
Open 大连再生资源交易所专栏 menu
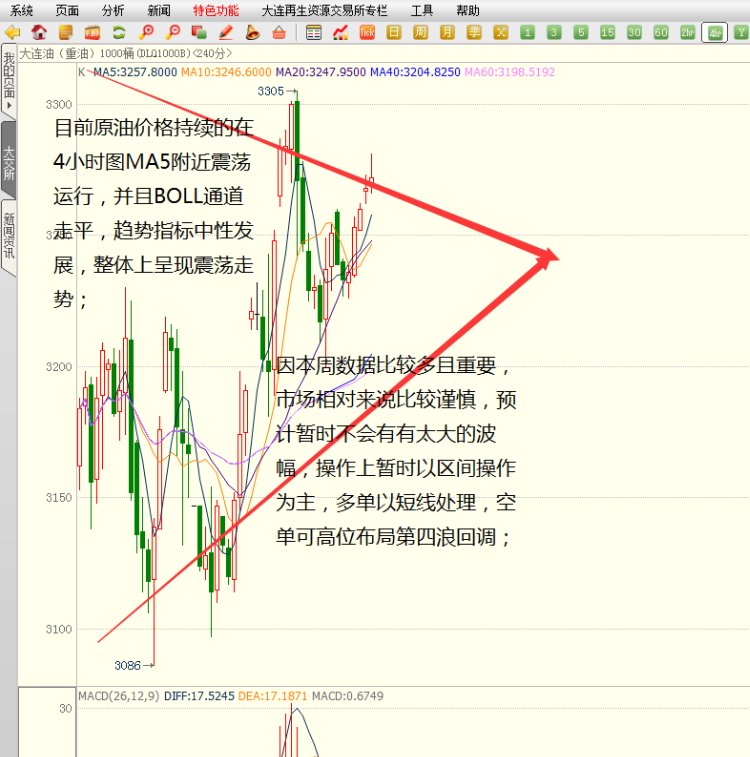324,11
